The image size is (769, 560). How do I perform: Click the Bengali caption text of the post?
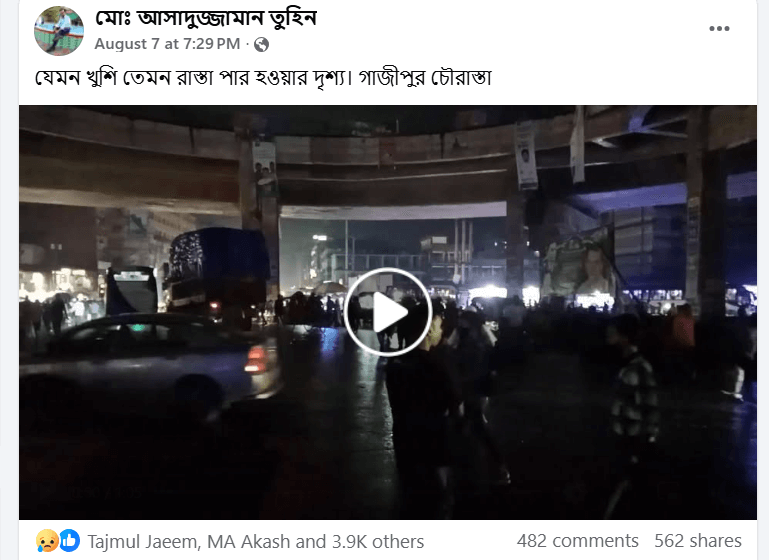coord(263,78)
